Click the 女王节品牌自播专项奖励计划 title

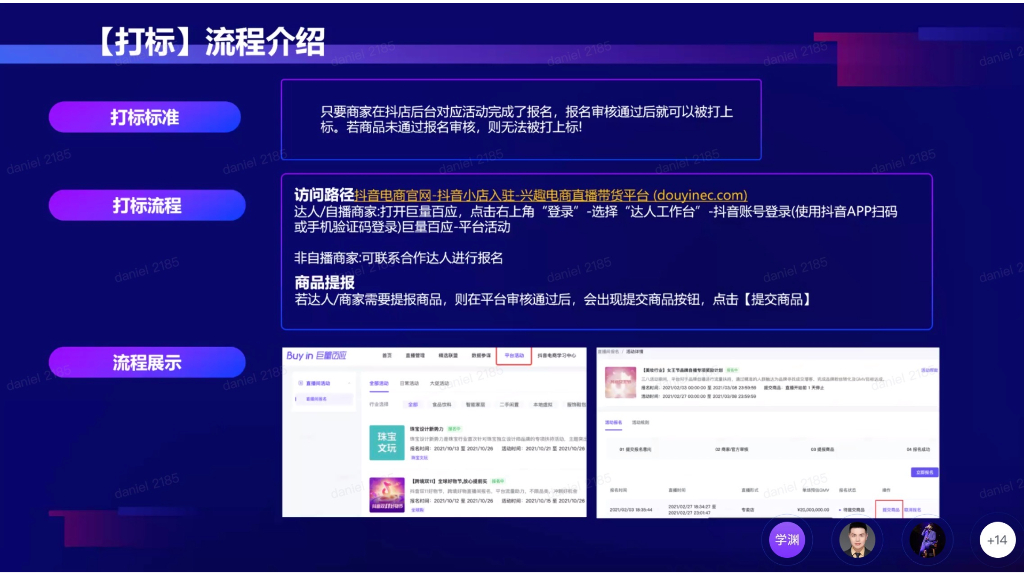[x=682, y=370]
